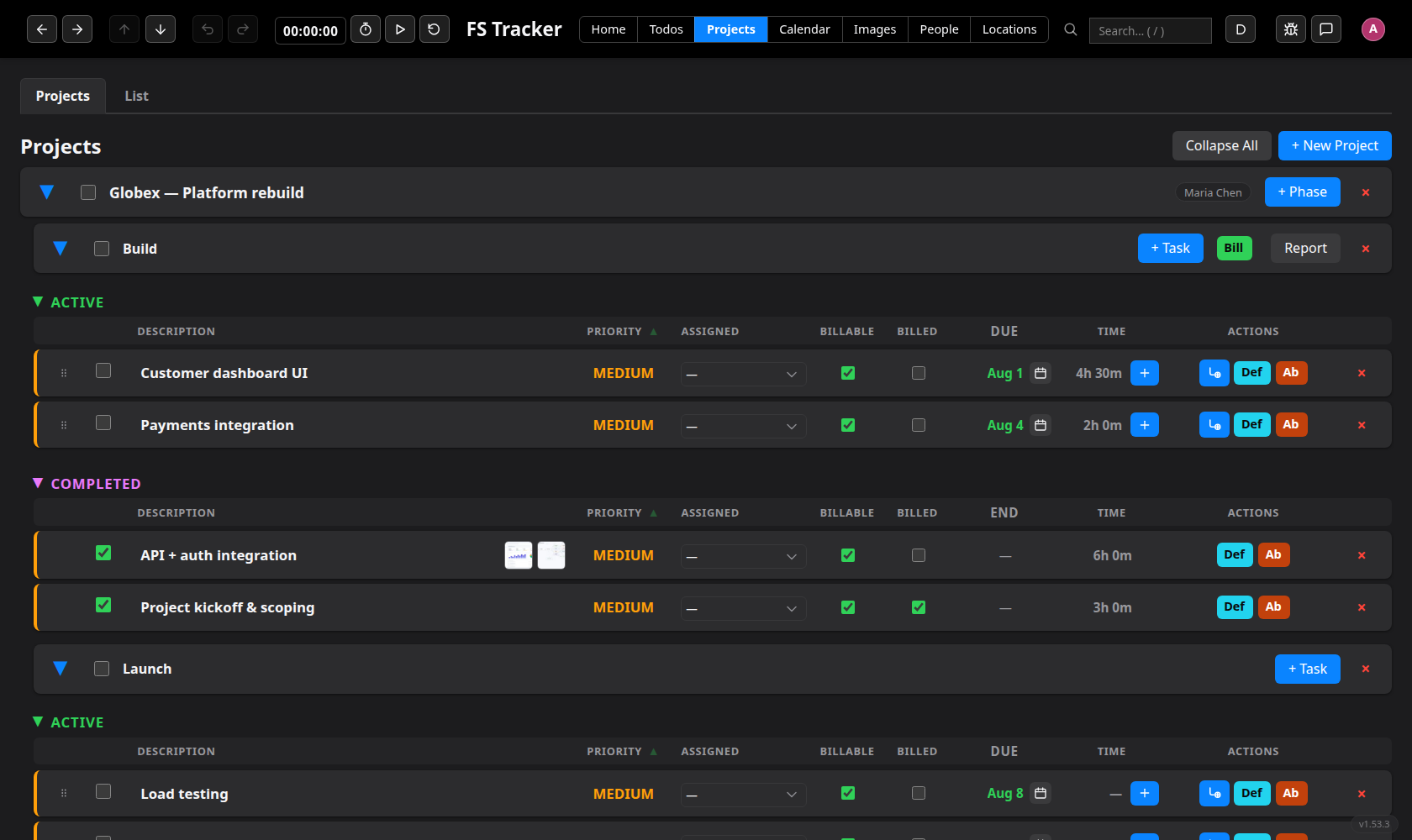Delete the Launch phase

[1366, 669]
